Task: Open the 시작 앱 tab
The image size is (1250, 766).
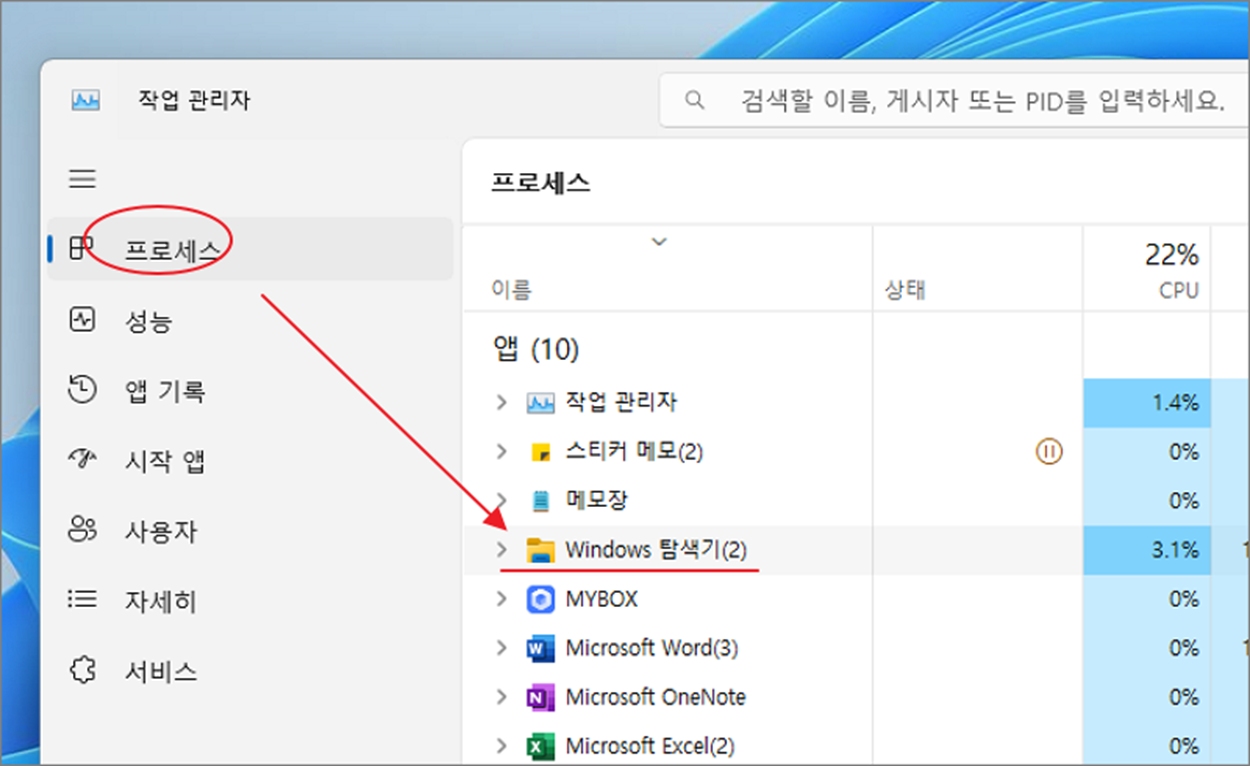Action: coord(250,460)
